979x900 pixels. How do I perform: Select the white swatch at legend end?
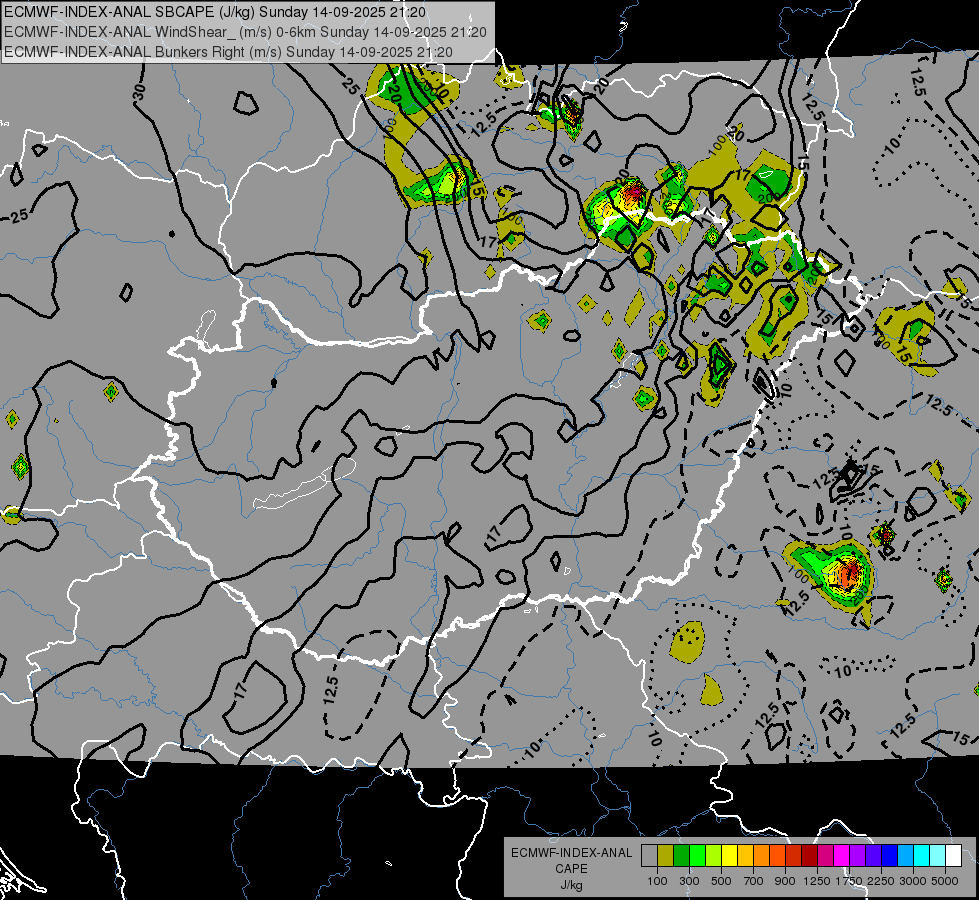click(x=954, y=856)
